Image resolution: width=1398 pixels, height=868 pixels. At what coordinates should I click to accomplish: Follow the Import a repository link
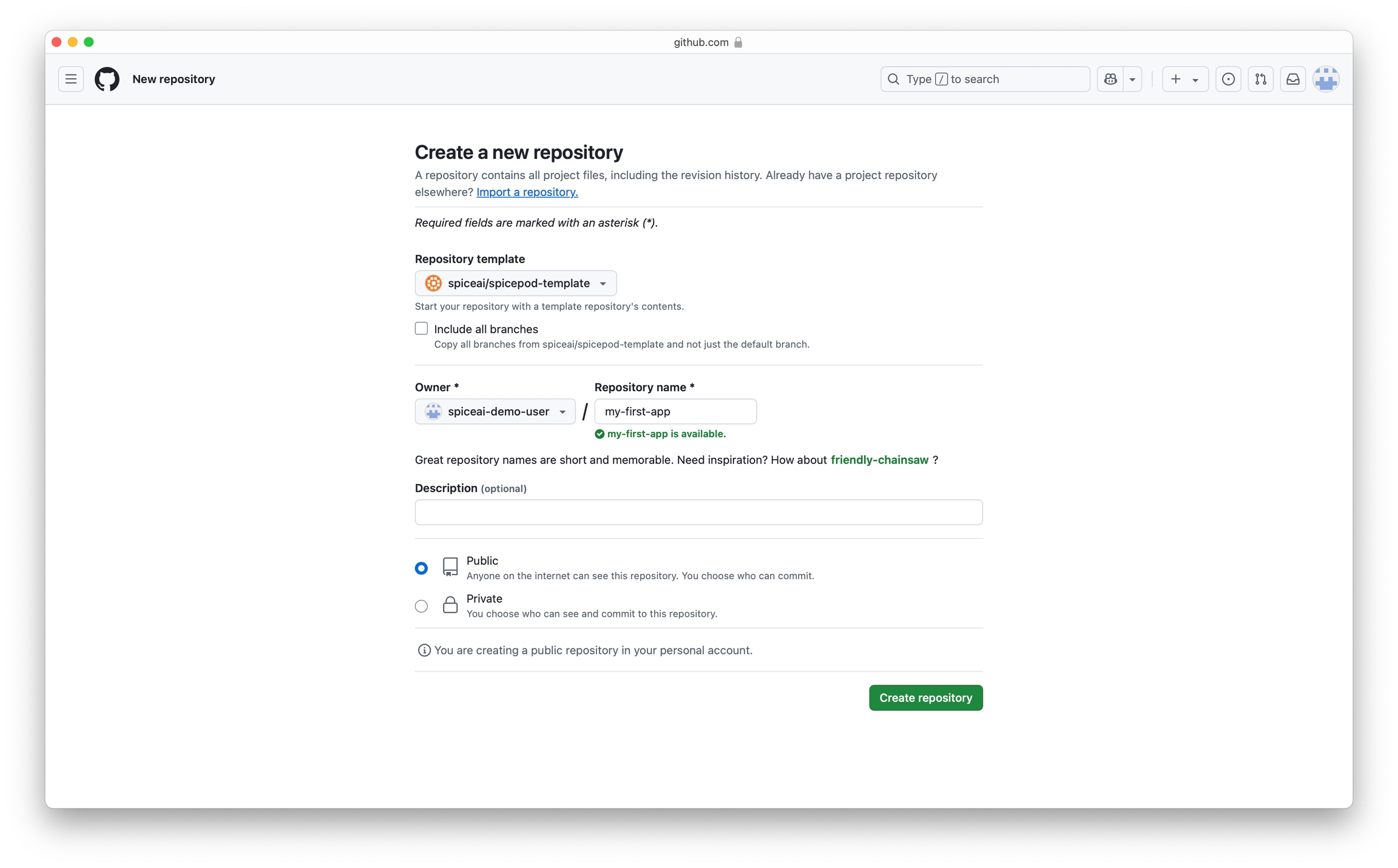(x=527, y=192)
